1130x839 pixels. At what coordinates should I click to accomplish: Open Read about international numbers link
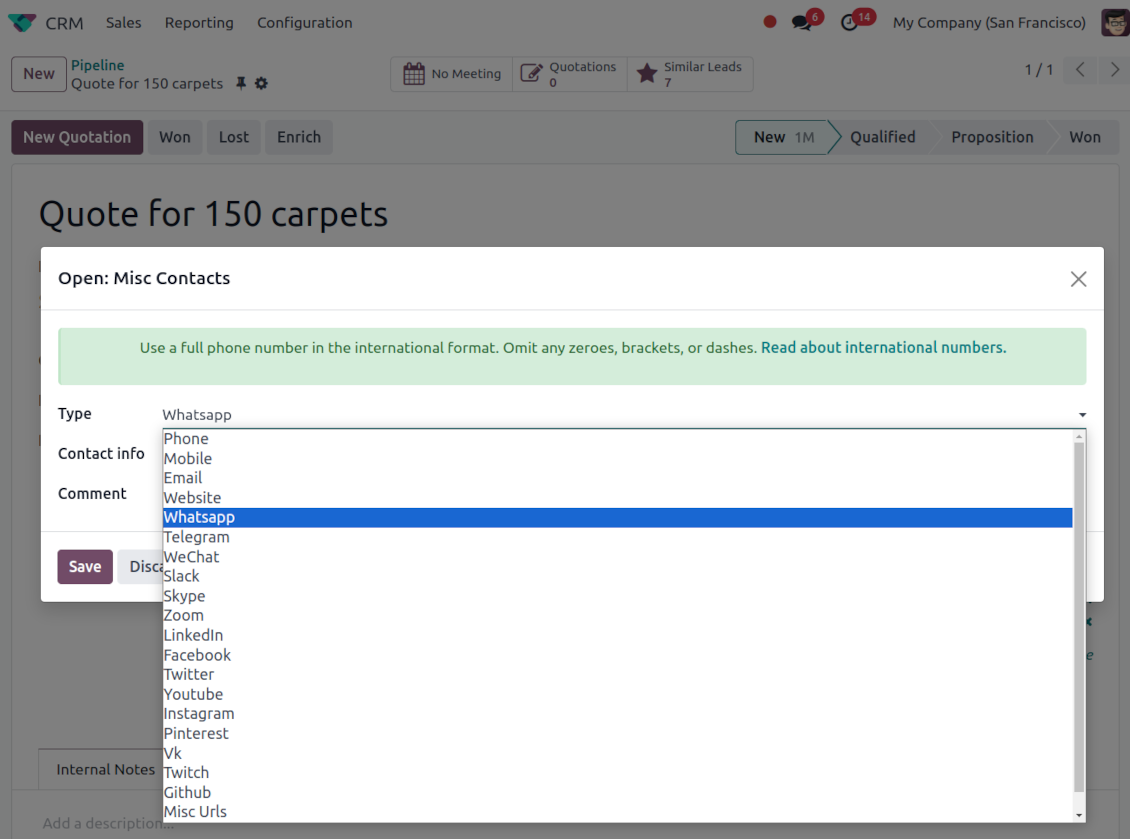click(884, 347)
